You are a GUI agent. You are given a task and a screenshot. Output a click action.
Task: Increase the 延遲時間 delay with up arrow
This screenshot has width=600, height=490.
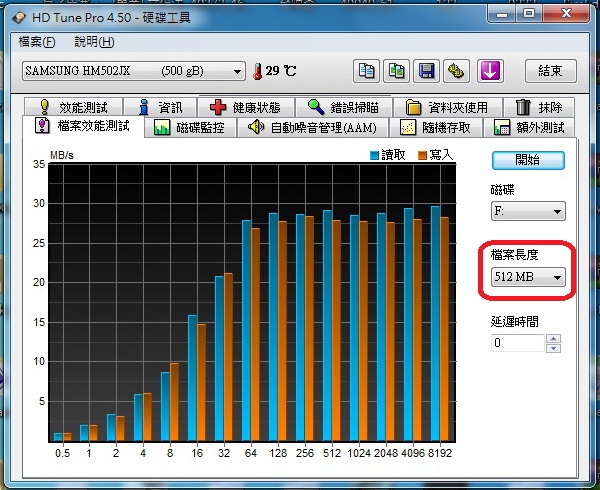[554, 339]
